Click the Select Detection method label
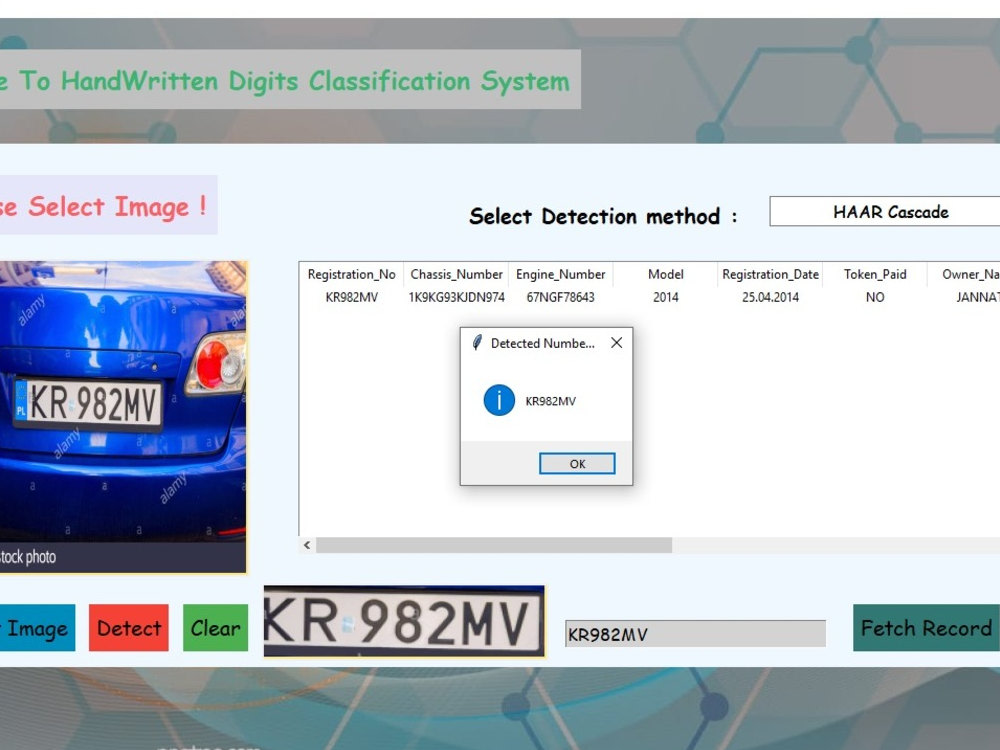The image size is (1000, 750). click(603, 216)
